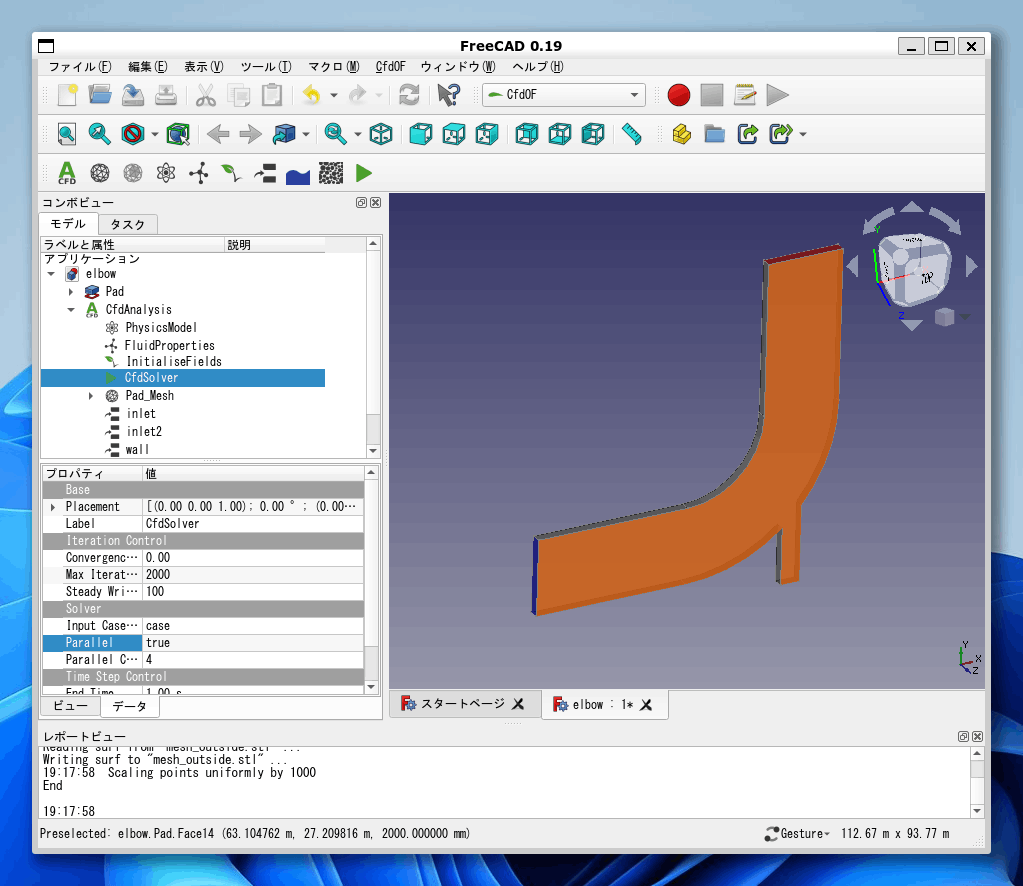The image size is (1023, 886).
Task: Close the elbow : 1* tab
Action: tap(646, 705)
